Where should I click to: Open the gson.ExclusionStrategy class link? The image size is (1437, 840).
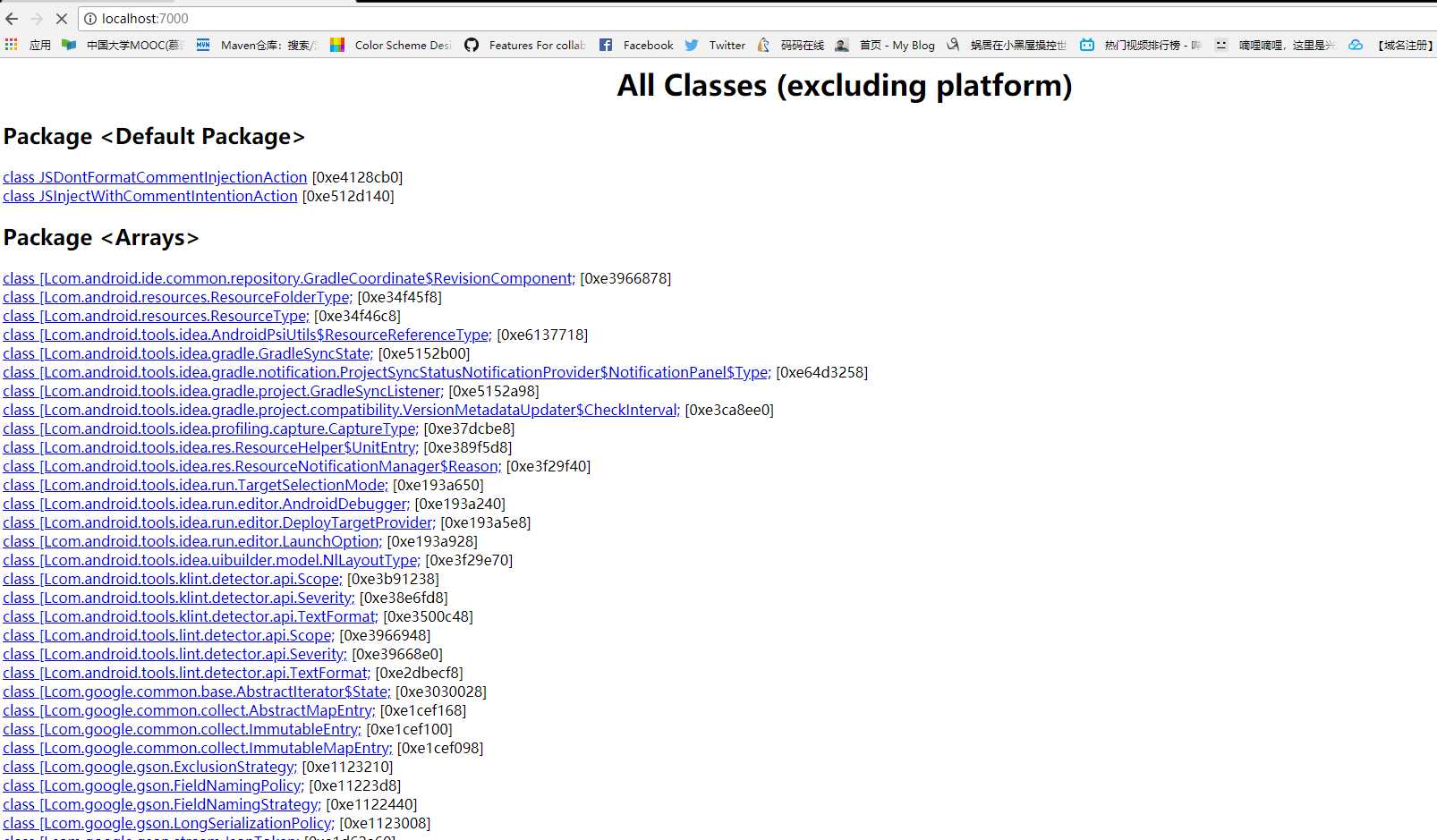pos(150,767)
